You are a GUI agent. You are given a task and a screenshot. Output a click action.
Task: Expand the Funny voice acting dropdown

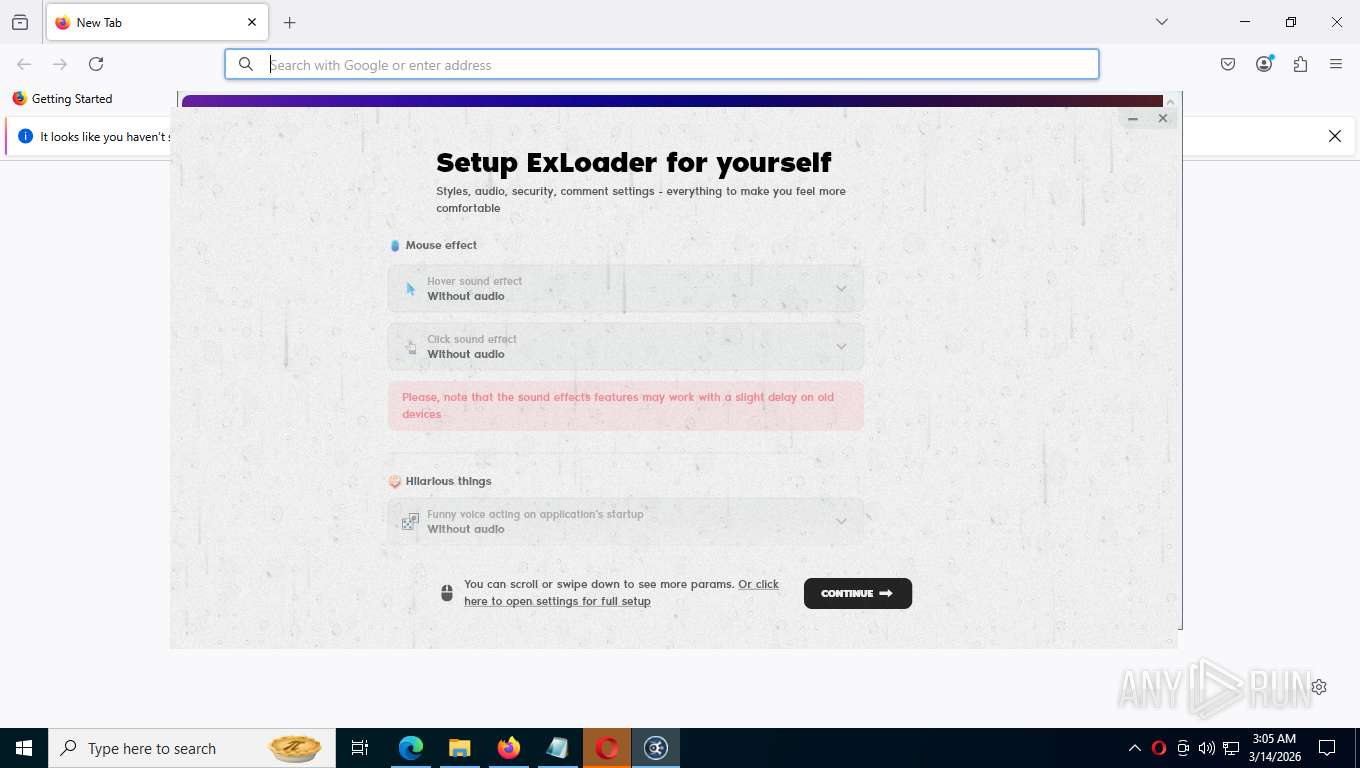pyautogui.click(x=625, y=522)
